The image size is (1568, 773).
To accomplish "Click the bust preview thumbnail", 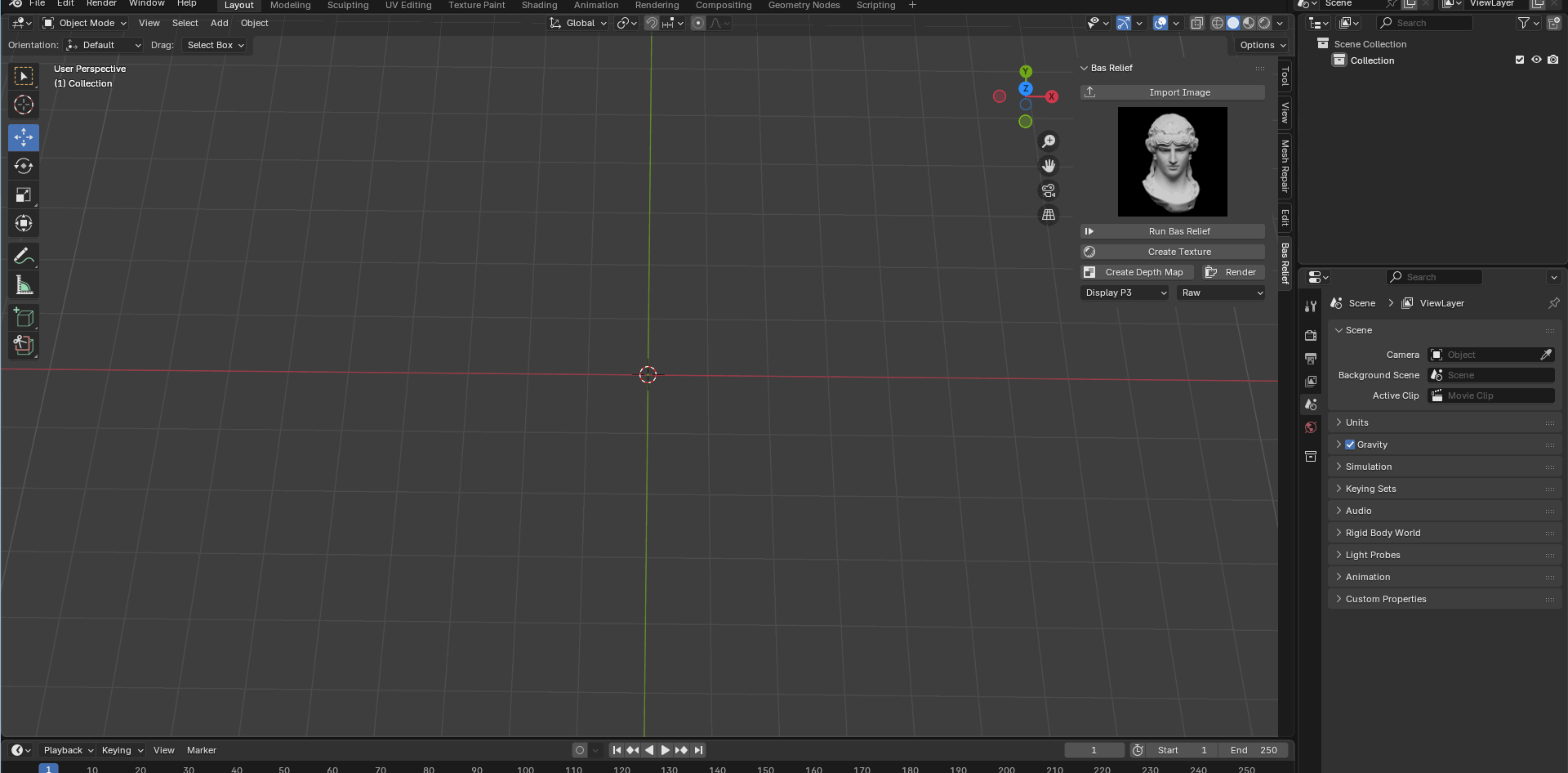I will (1173, 162).
